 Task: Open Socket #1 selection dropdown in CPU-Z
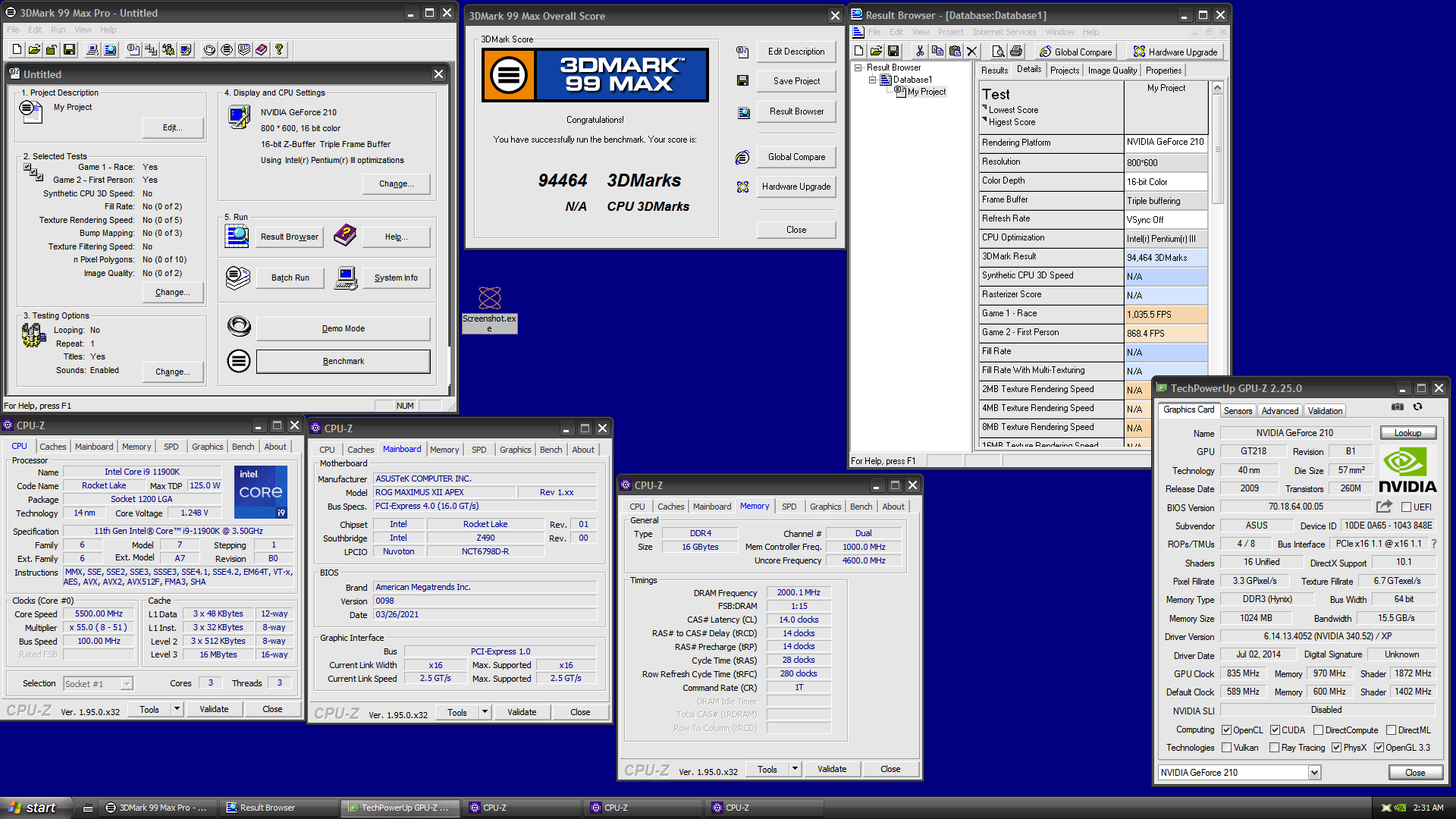pos(127,684)
